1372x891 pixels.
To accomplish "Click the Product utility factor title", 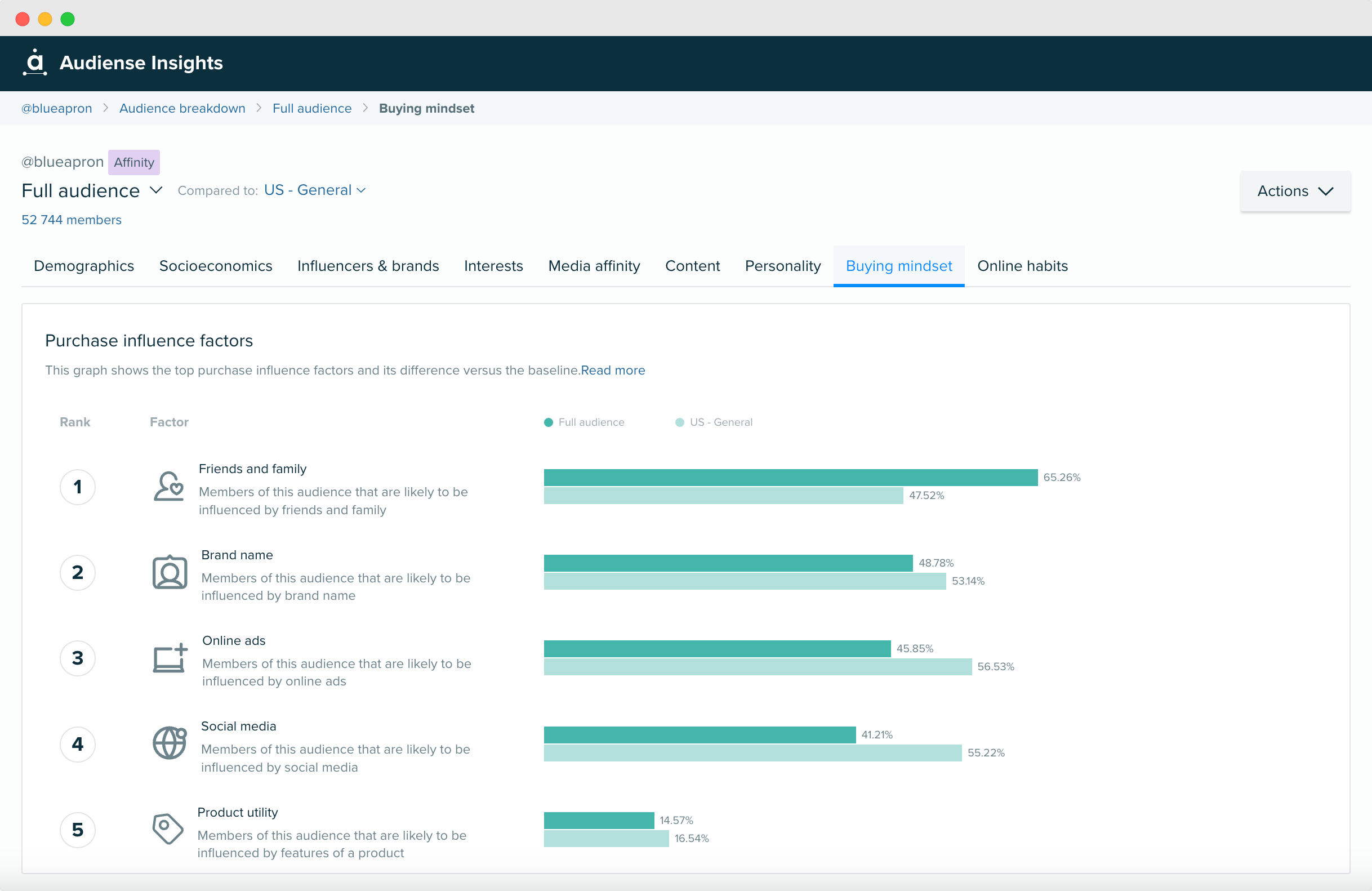I will 238,813.
